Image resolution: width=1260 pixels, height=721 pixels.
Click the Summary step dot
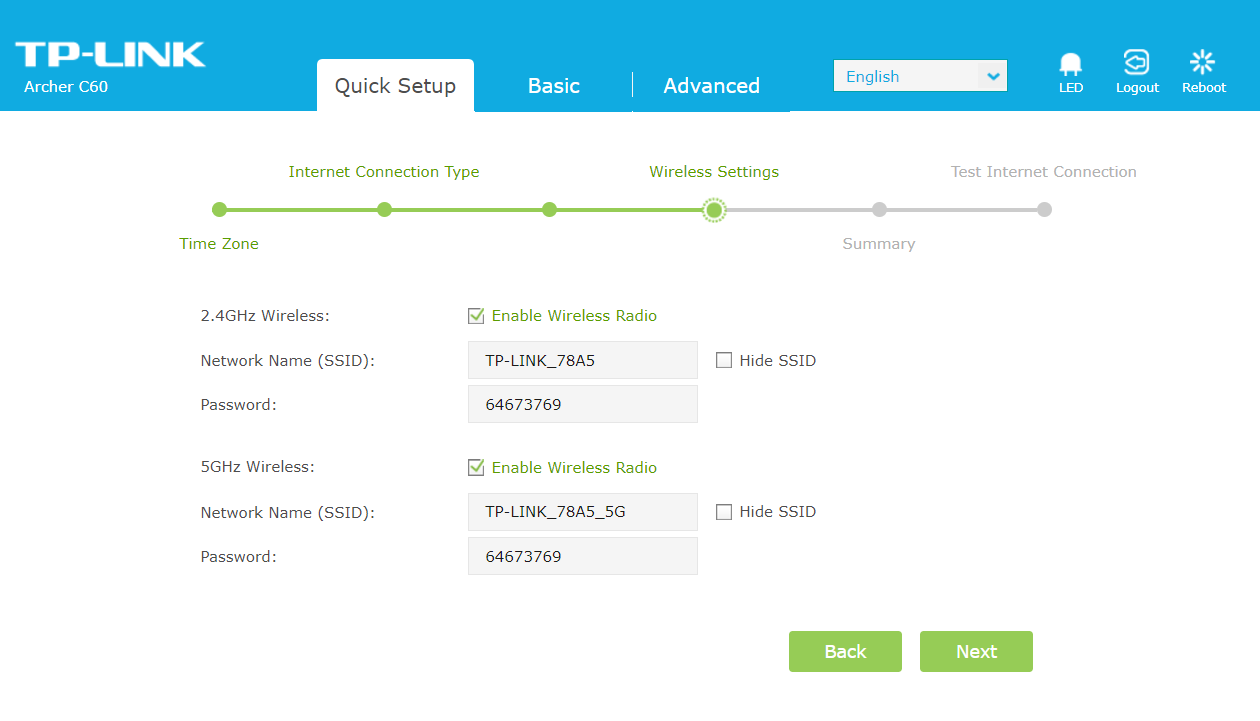click(879, 210)
